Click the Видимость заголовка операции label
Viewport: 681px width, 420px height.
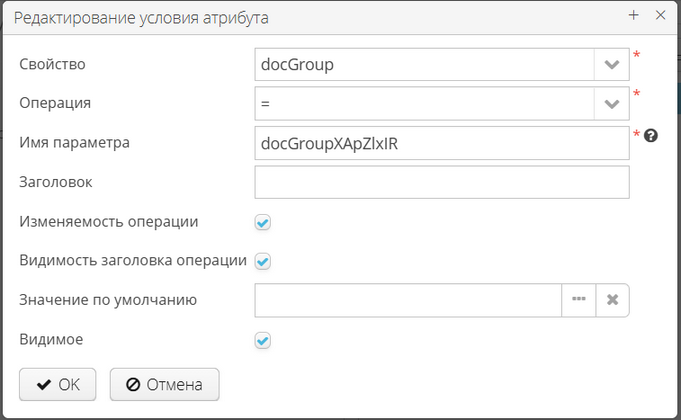click(133, 260)
